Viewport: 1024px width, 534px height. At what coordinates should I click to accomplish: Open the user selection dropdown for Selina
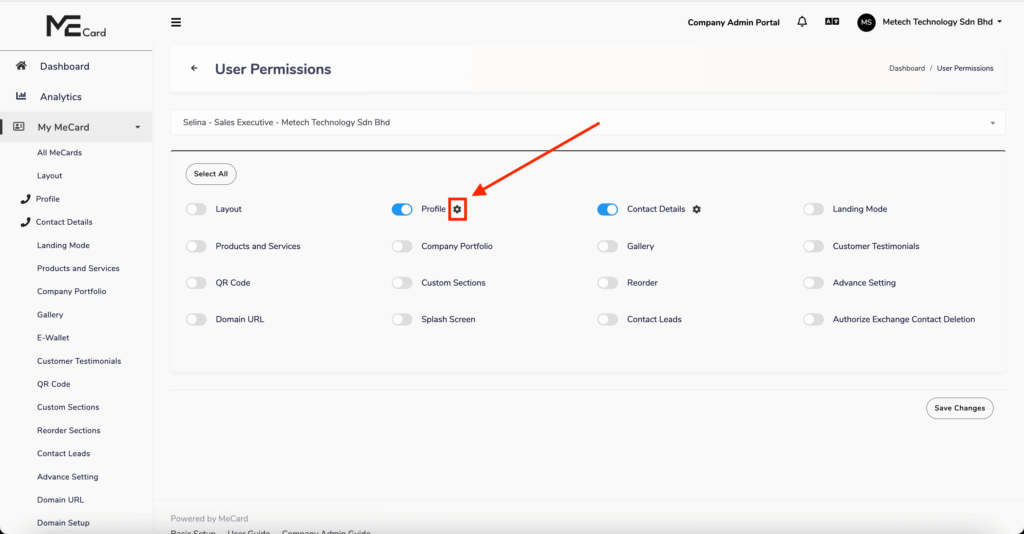pyautogui.click(x=588, y=123)
